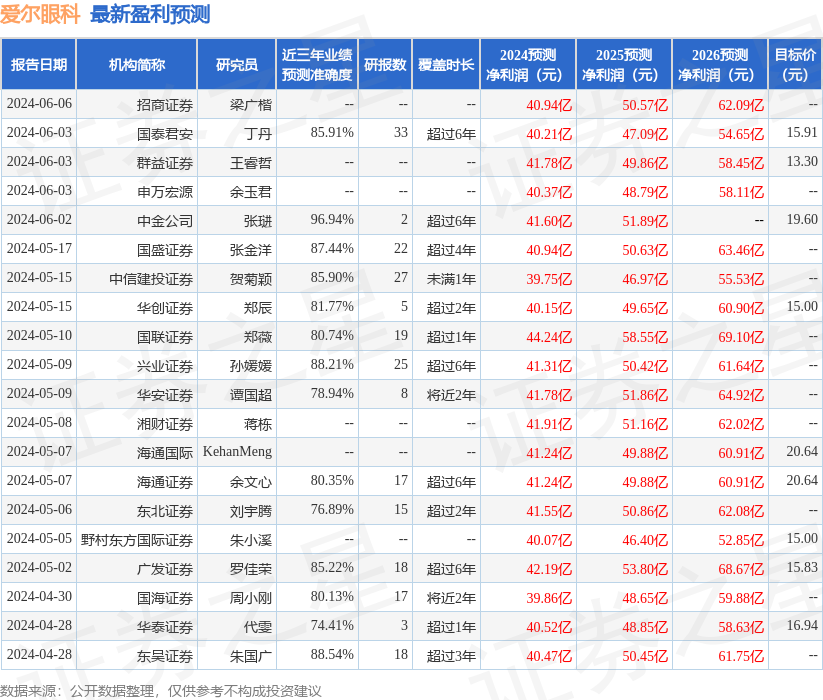
Task: Click 2025 profit 58.55亿
Action: click(645, 337)
